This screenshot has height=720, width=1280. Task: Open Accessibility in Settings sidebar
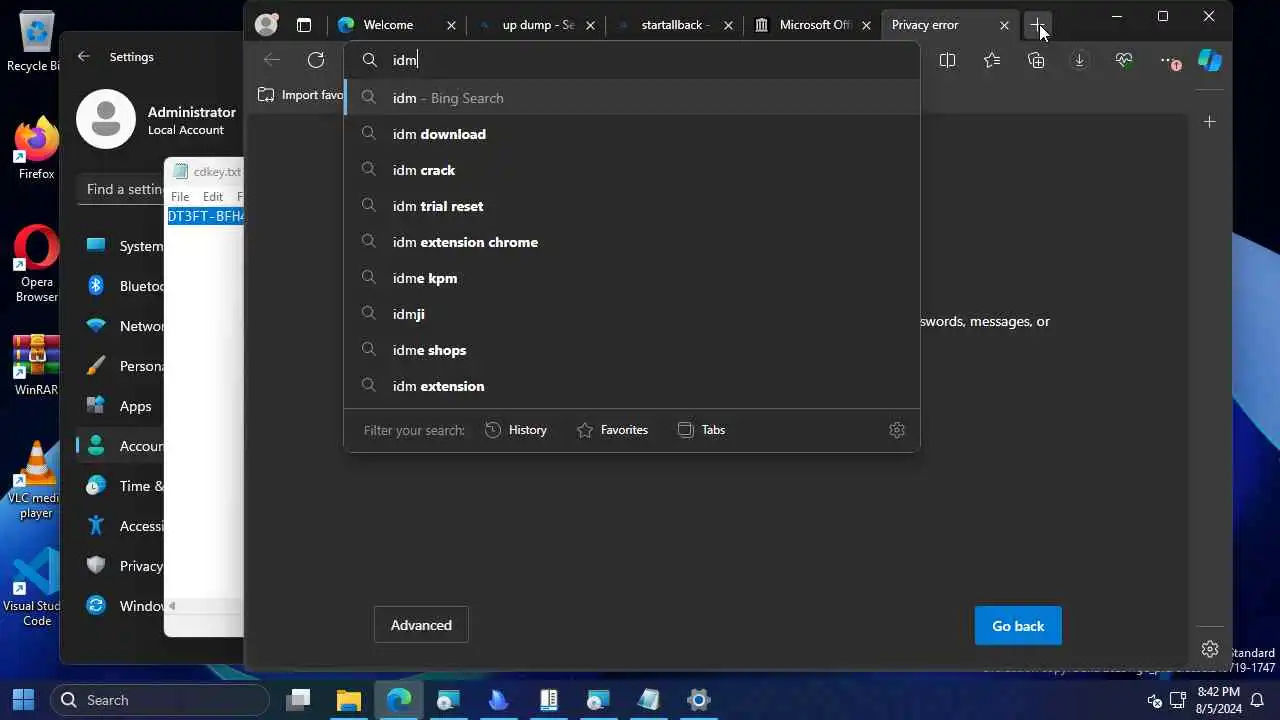122,526
